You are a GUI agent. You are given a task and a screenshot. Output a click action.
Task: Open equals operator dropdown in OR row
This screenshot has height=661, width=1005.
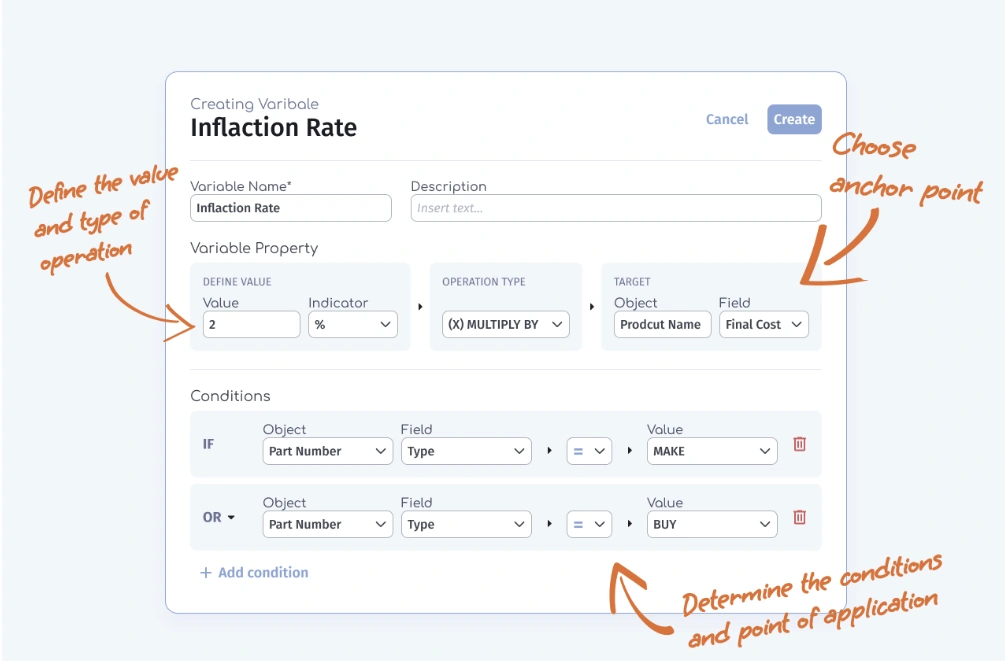pos(589,524)
